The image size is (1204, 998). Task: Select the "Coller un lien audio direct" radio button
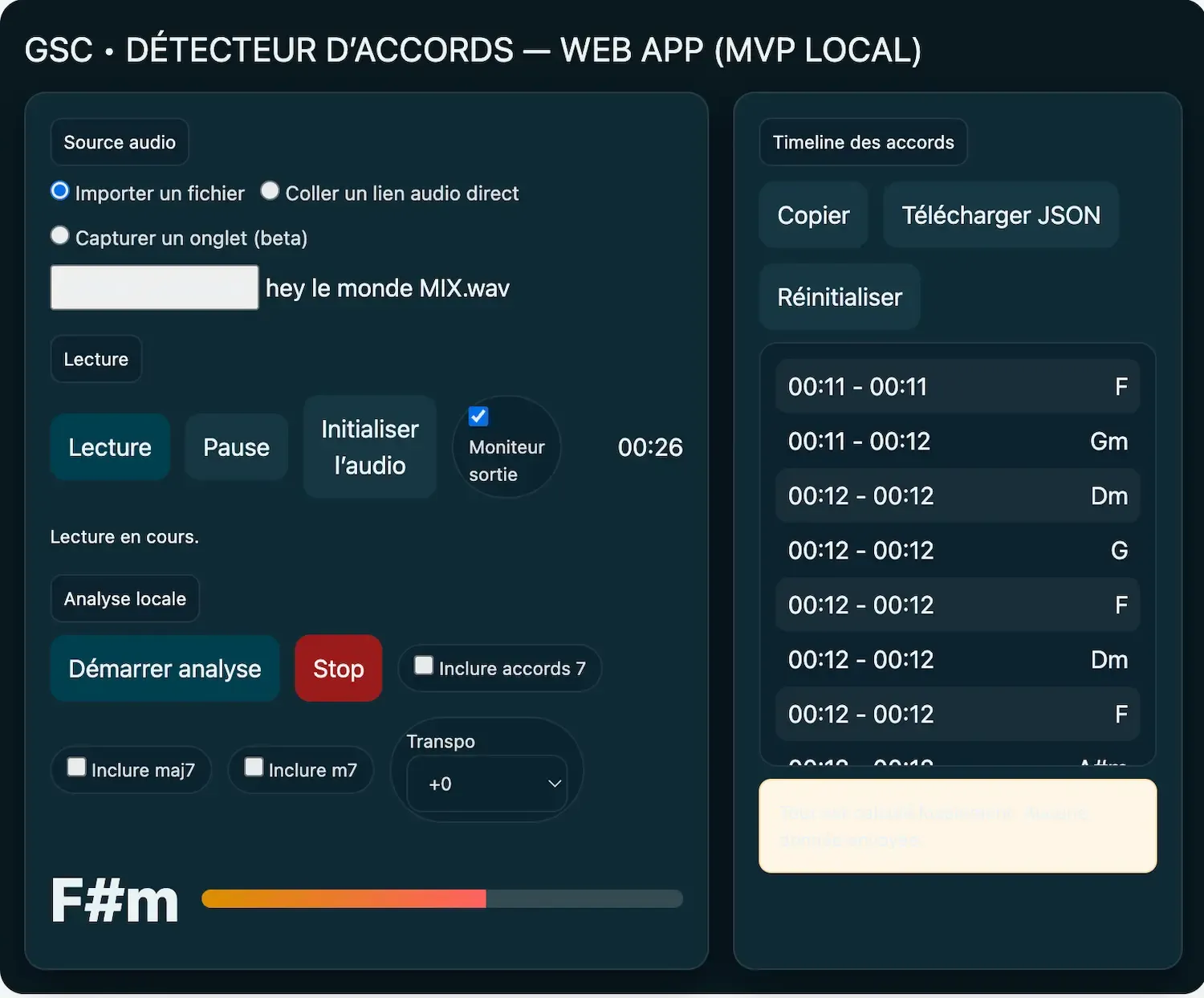coord(270,190)
